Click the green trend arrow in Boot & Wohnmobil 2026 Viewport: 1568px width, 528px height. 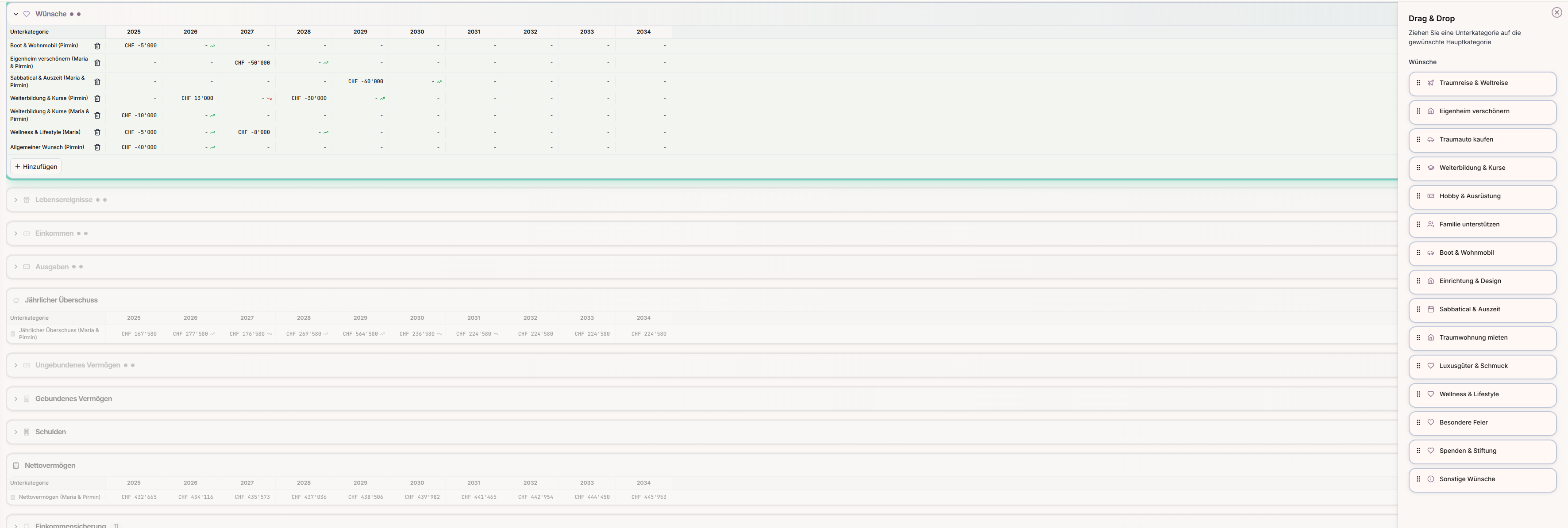click(212, 46)
